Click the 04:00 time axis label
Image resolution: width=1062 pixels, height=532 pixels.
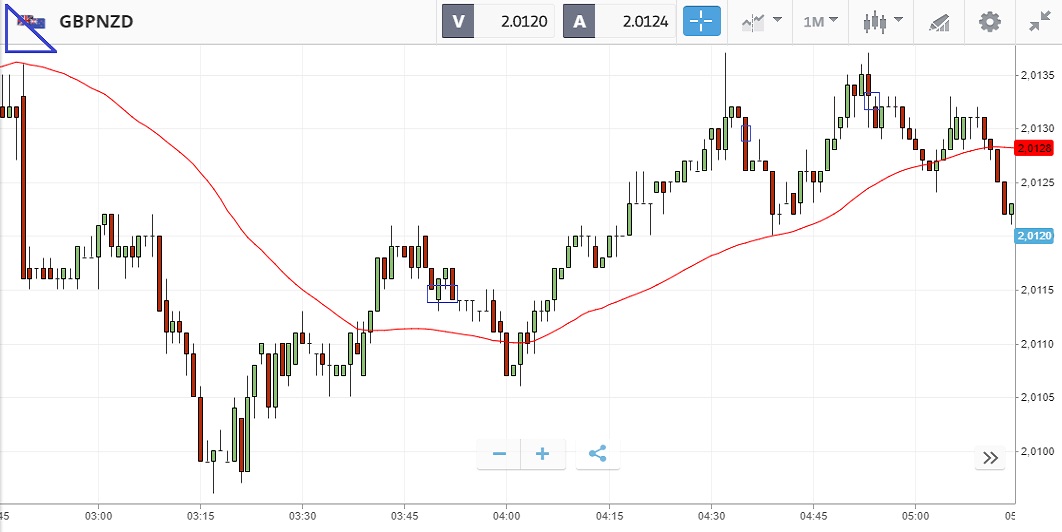[x=507, y=516]
